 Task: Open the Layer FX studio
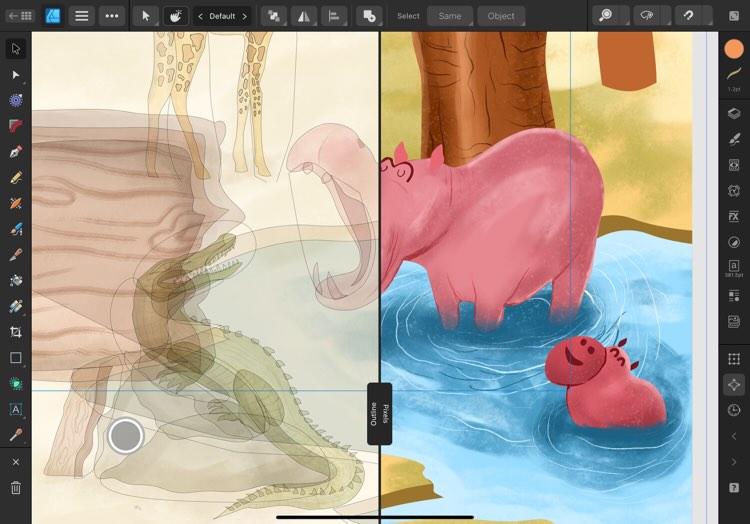coord(734,216)
